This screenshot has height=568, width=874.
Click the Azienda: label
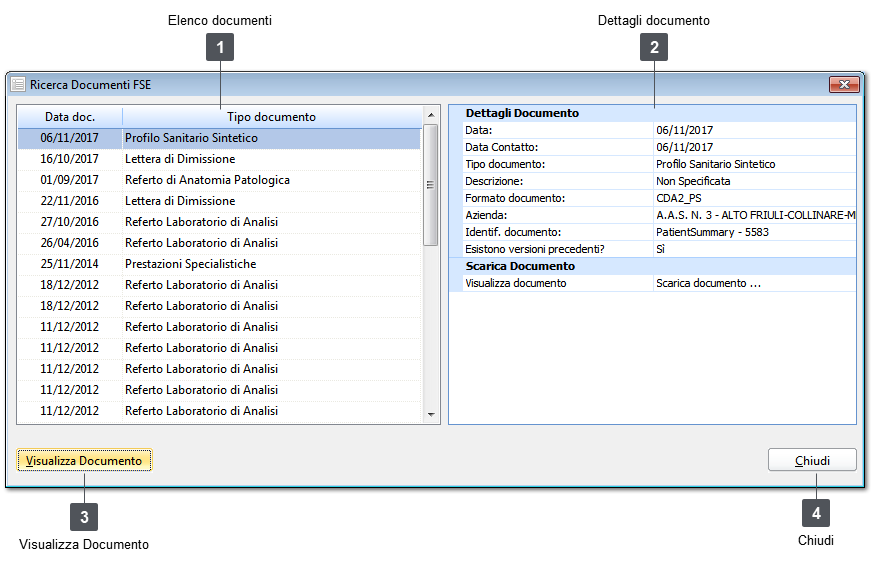[x=486, y=215]
